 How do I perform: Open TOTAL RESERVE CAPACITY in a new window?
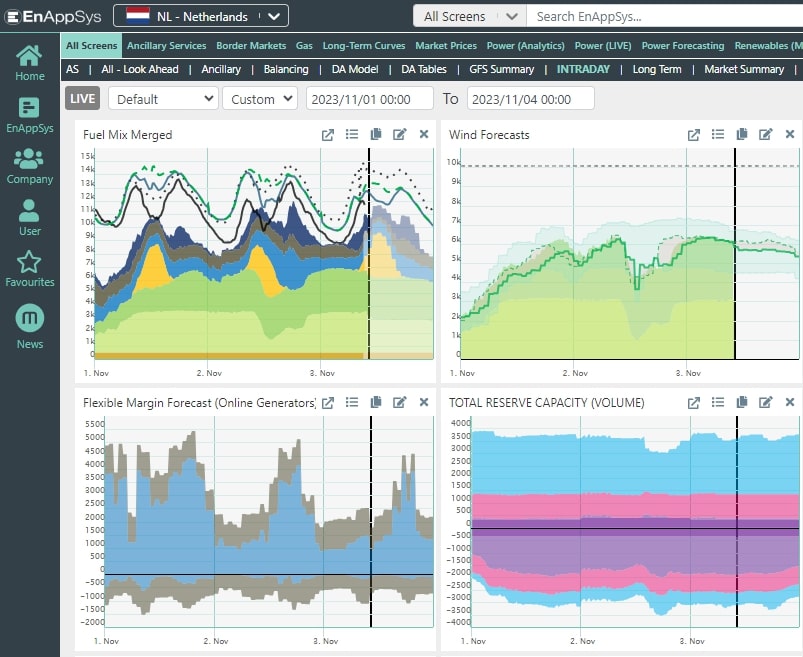(x=693, y=402)
